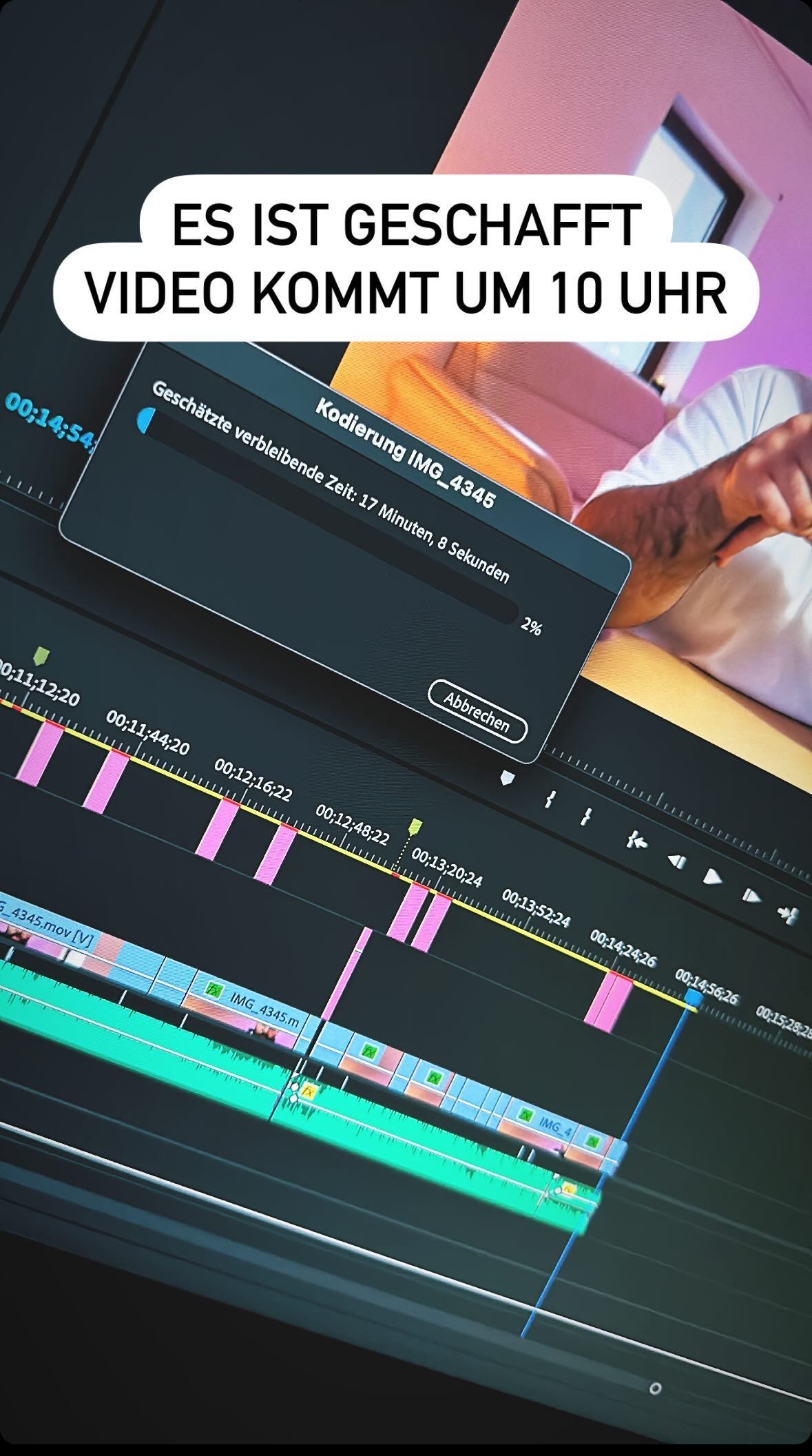This screenshot has width=812, height=1456.
Task: Click ruler timecode 00;14;24;26
Action: point(623,947)
